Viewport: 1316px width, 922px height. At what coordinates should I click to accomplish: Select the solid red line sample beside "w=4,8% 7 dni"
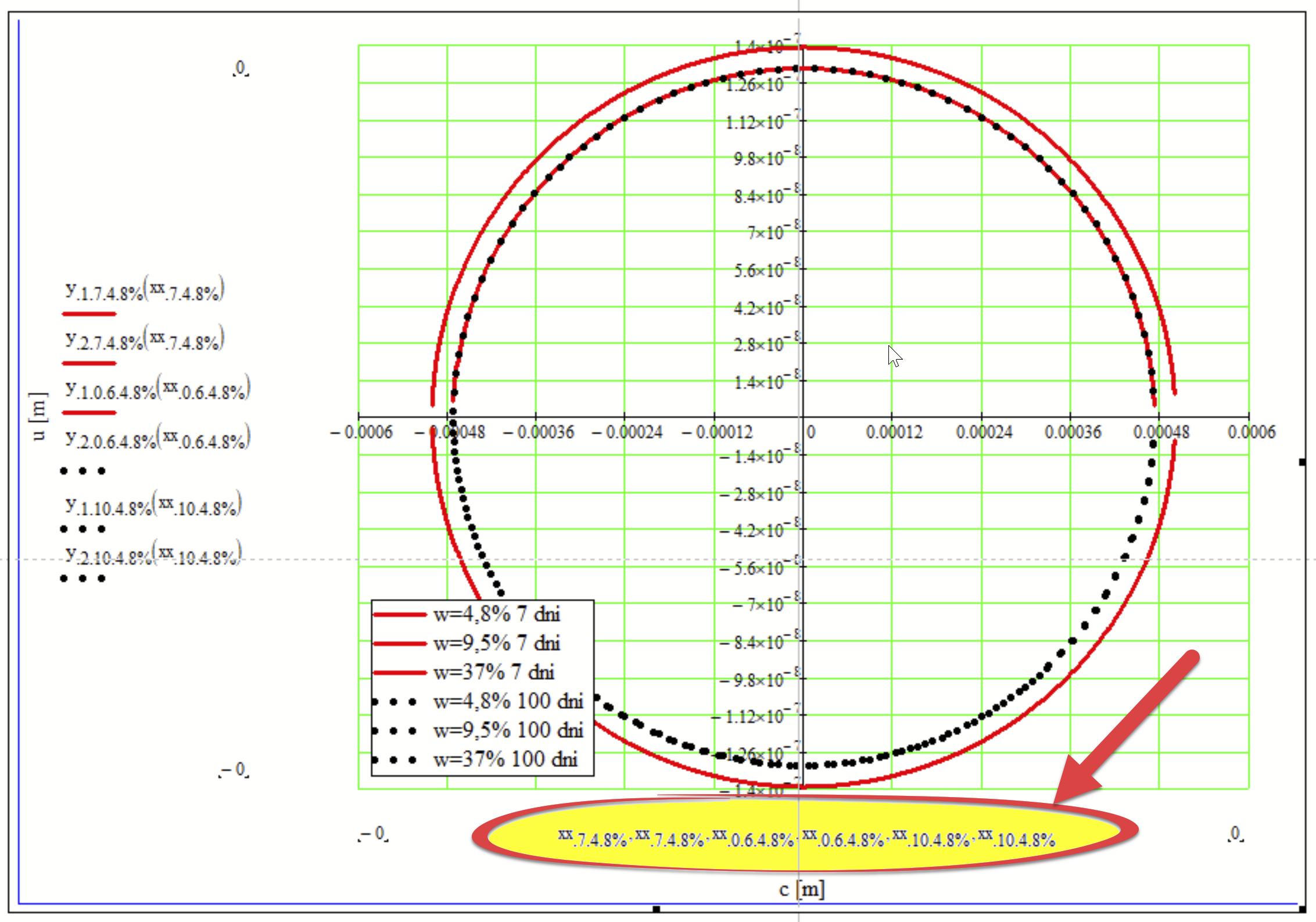coord(403,614)
